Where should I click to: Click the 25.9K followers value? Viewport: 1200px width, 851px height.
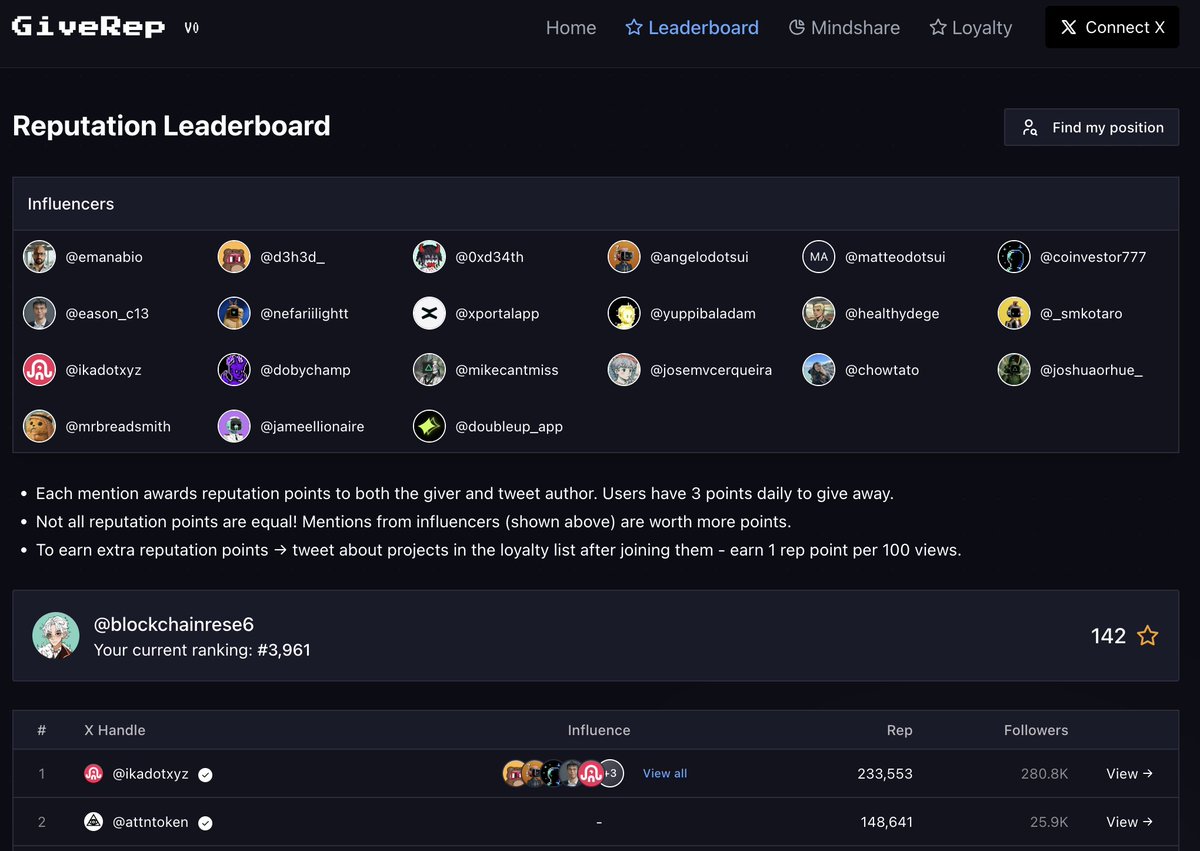point(1048,822)
